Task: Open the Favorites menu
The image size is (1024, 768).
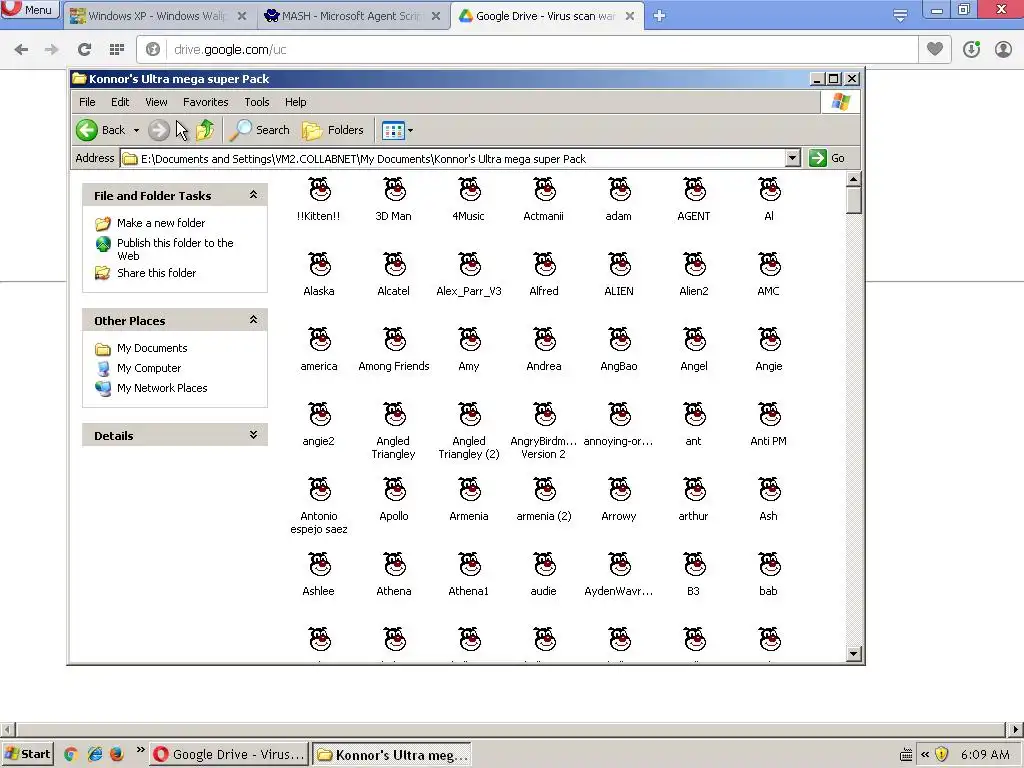Action: tap(206, 102)
